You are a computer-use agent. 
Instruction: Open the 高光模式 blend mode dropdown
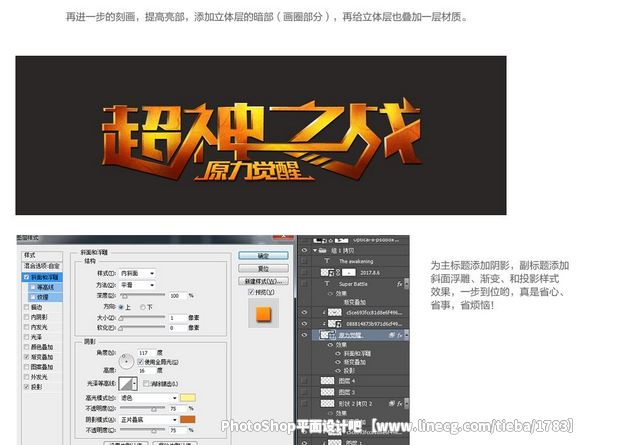[148, 398]
